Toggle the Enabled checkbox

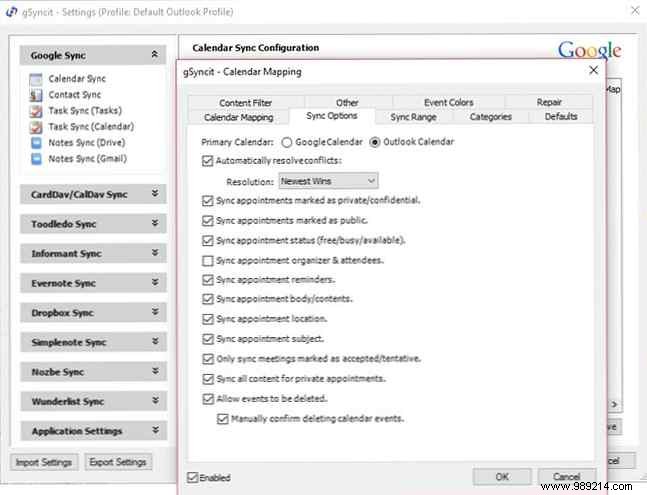192,478
